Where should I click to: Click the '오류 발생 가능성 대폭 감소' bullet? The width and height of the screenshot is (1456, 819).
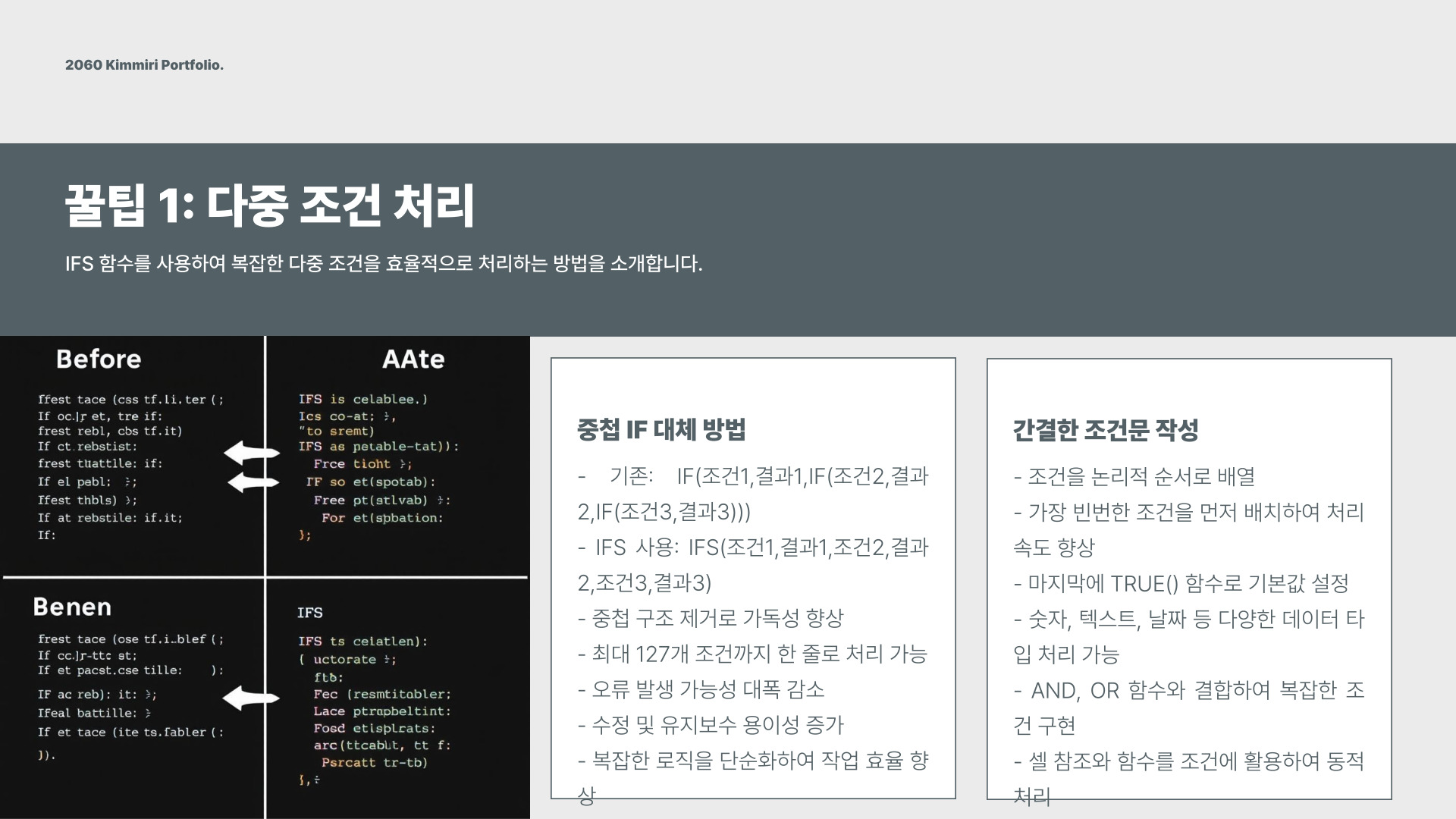pos(701,689)
